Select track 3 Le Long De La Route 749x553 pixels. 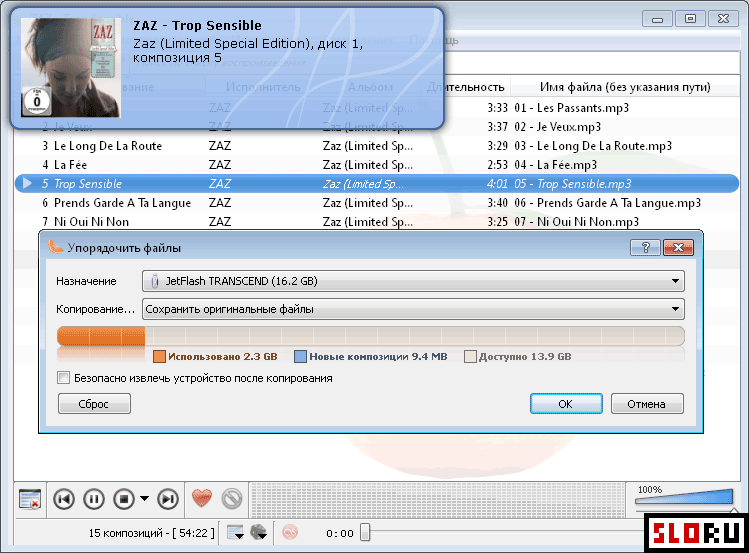(376, 146)
